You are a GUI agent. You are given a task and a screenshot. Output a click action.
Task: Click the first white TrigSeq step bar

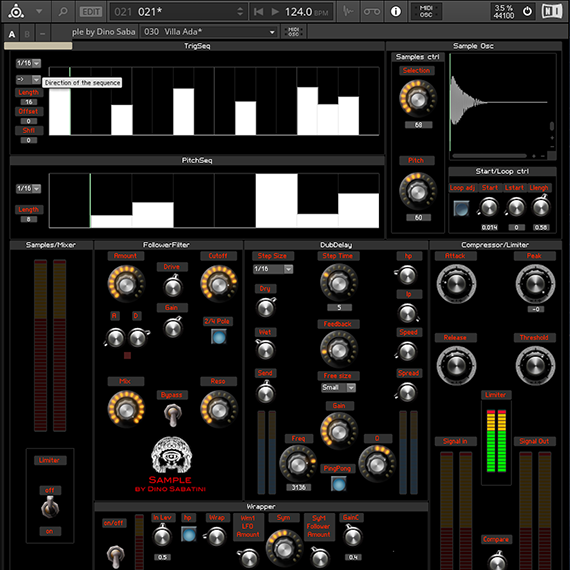(59, 111)
